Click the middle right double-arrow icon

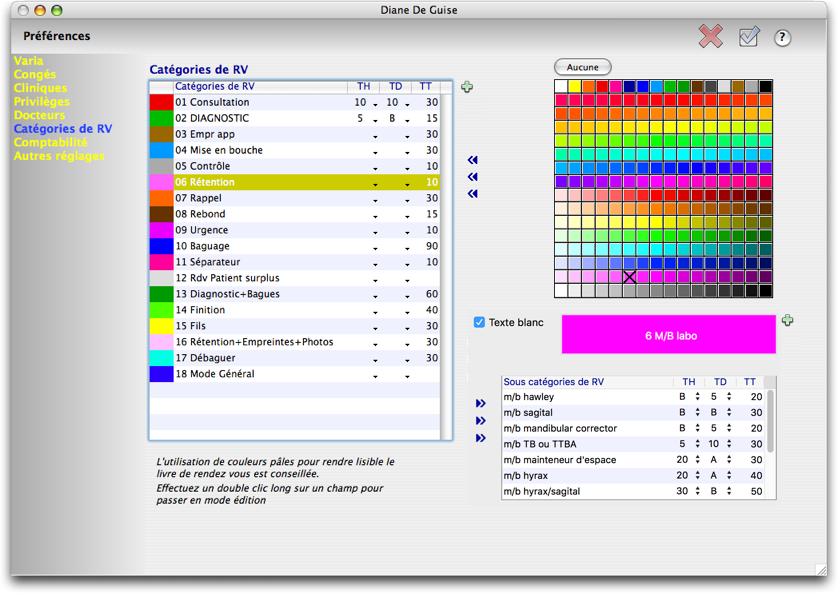[480, 421]
